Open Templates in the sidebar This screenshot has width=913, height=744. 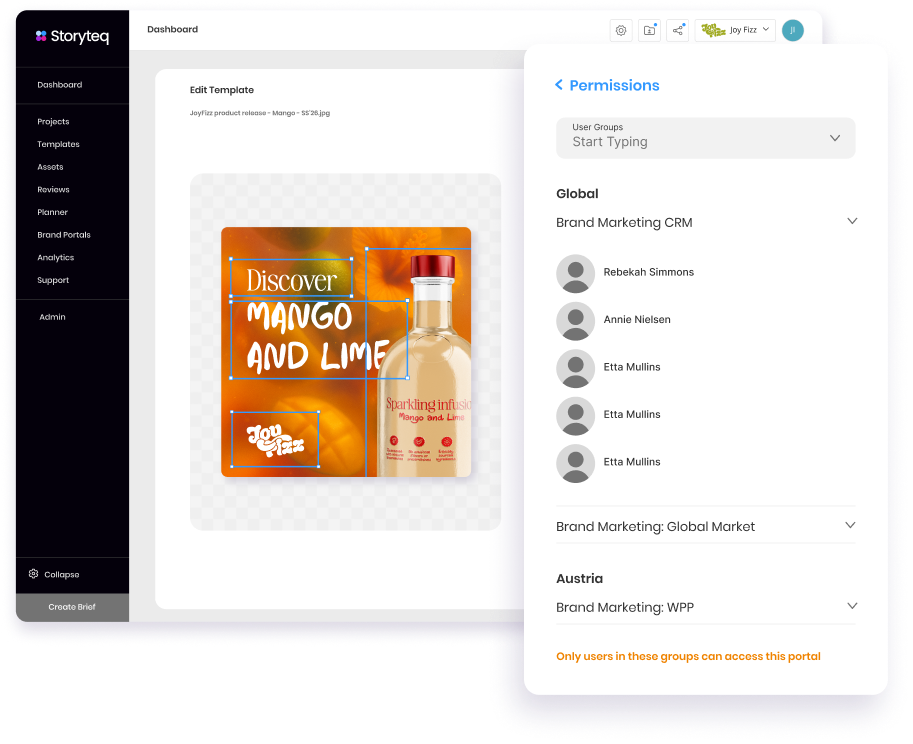pyautogui.click(x=58, y=144)
